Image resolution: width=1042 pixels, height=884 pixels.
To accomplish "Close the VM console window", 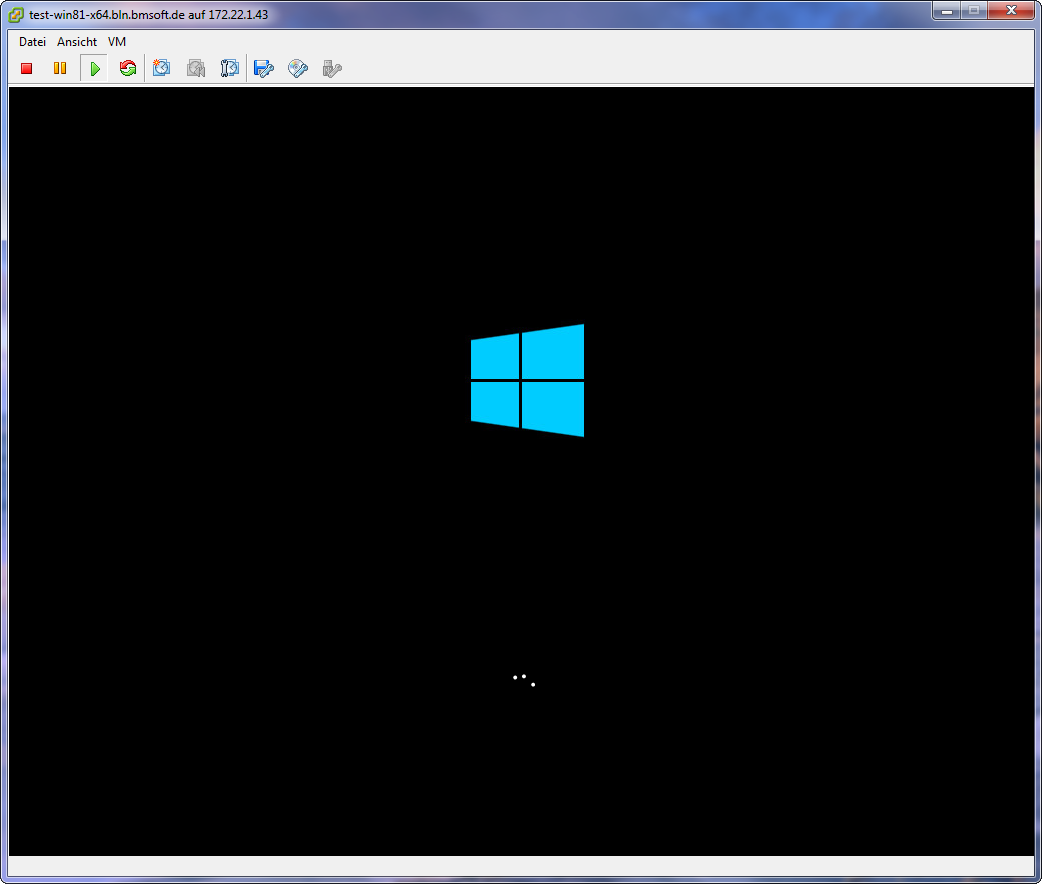I will (x=1011, y=11).
